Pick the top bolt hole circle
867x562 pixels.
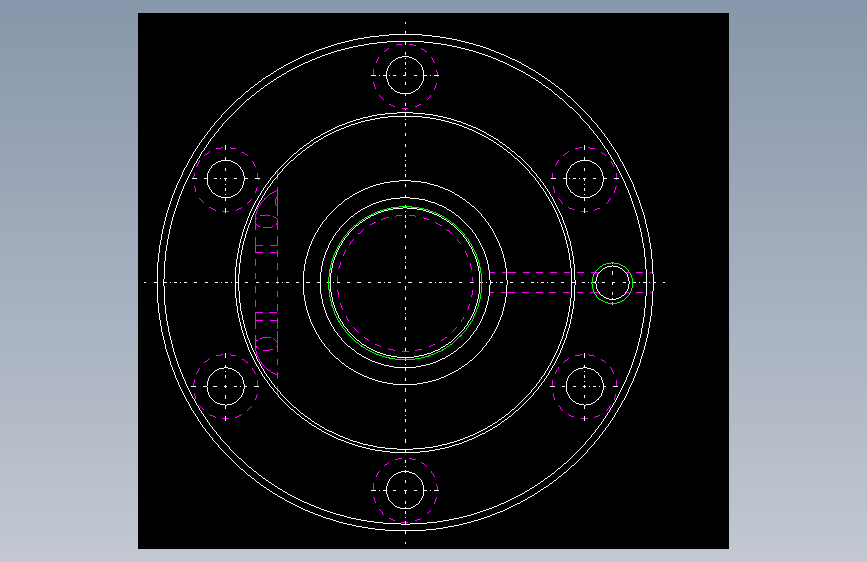(405, 75)
